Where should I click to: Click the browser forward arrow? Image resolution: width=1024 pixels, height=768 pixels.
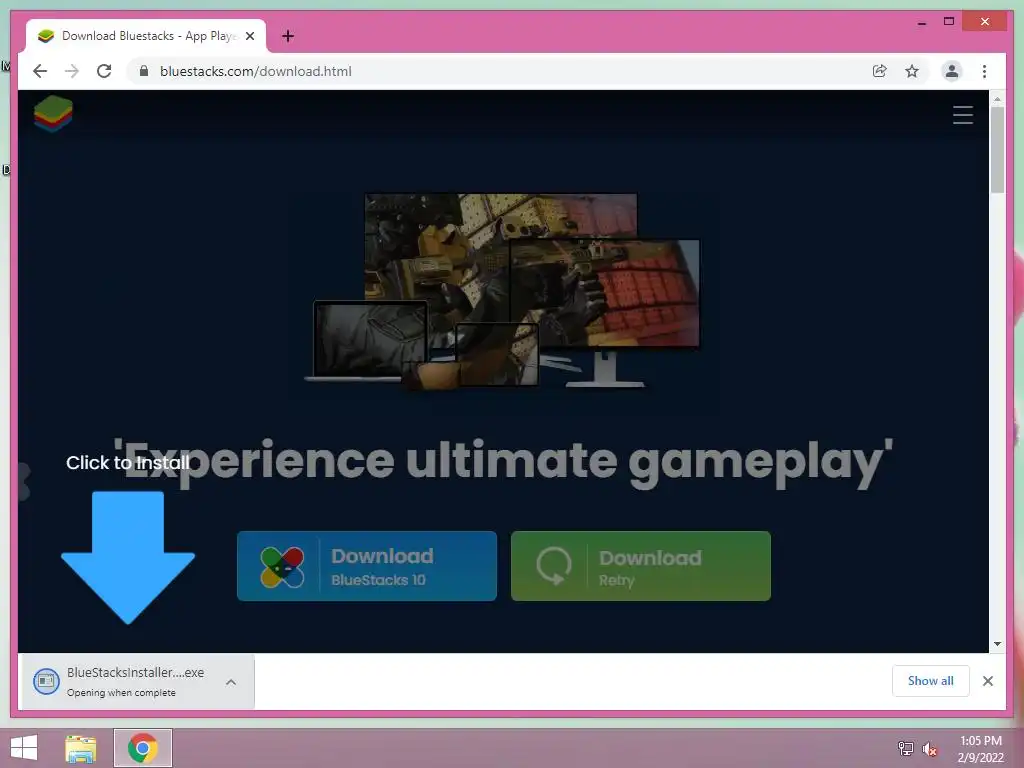[72, 71]
